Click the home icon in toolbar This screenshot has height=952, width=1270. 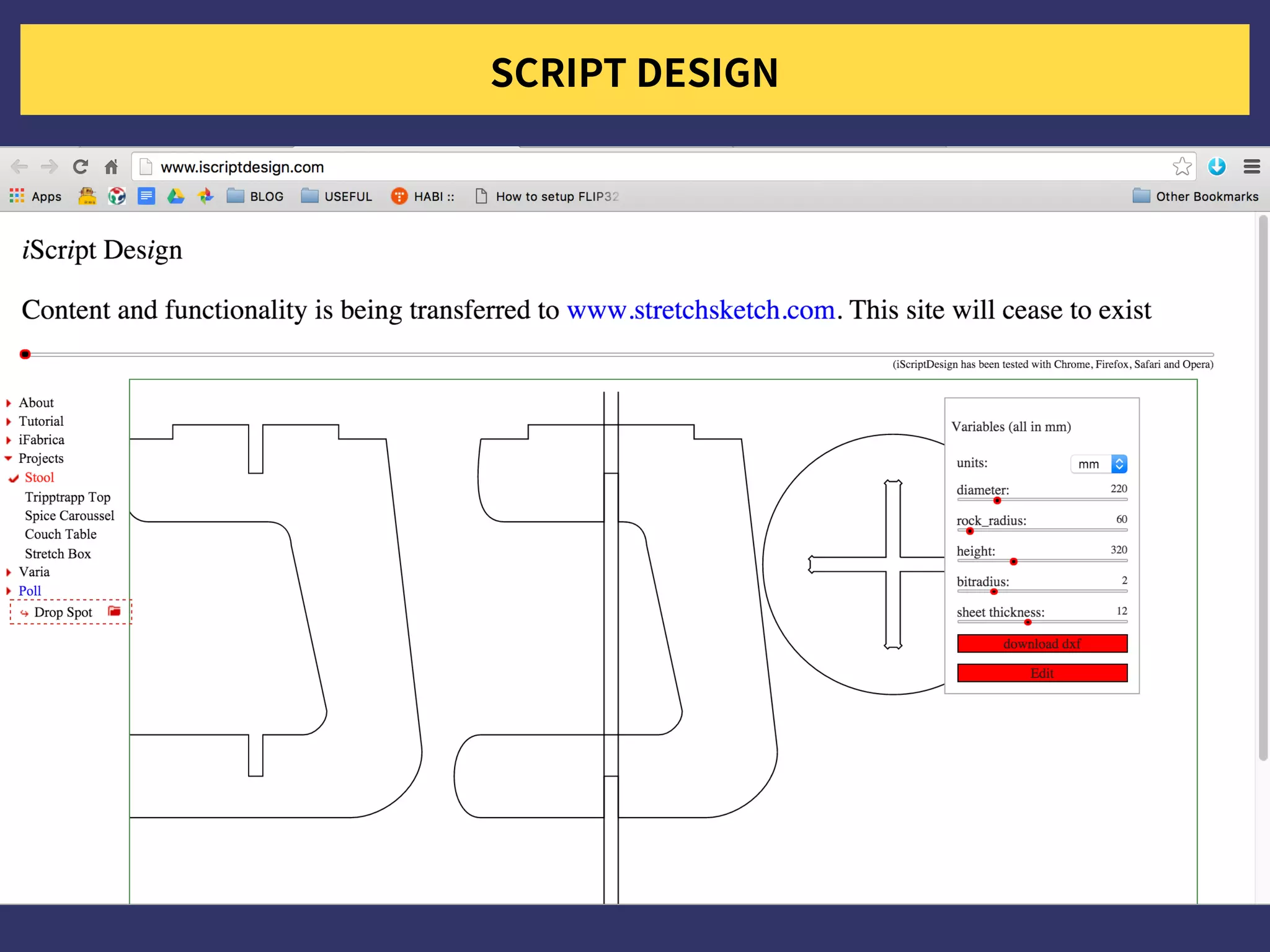(111, 167)
